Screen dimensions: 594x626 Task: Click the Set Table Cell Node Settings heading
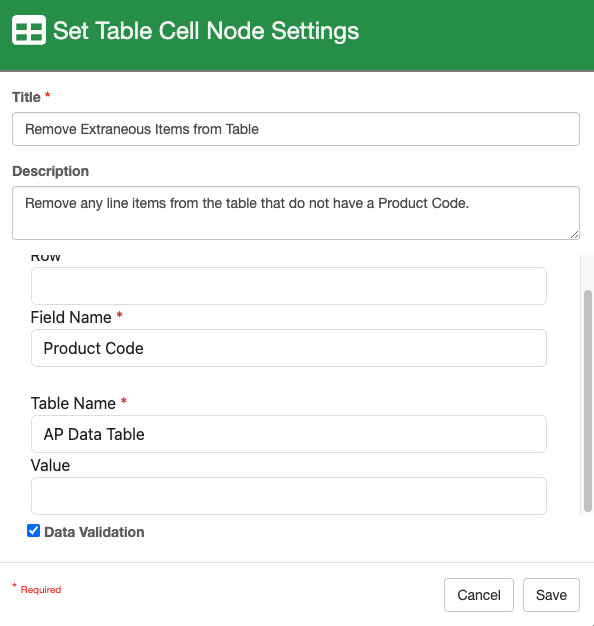tap(206, 31)
